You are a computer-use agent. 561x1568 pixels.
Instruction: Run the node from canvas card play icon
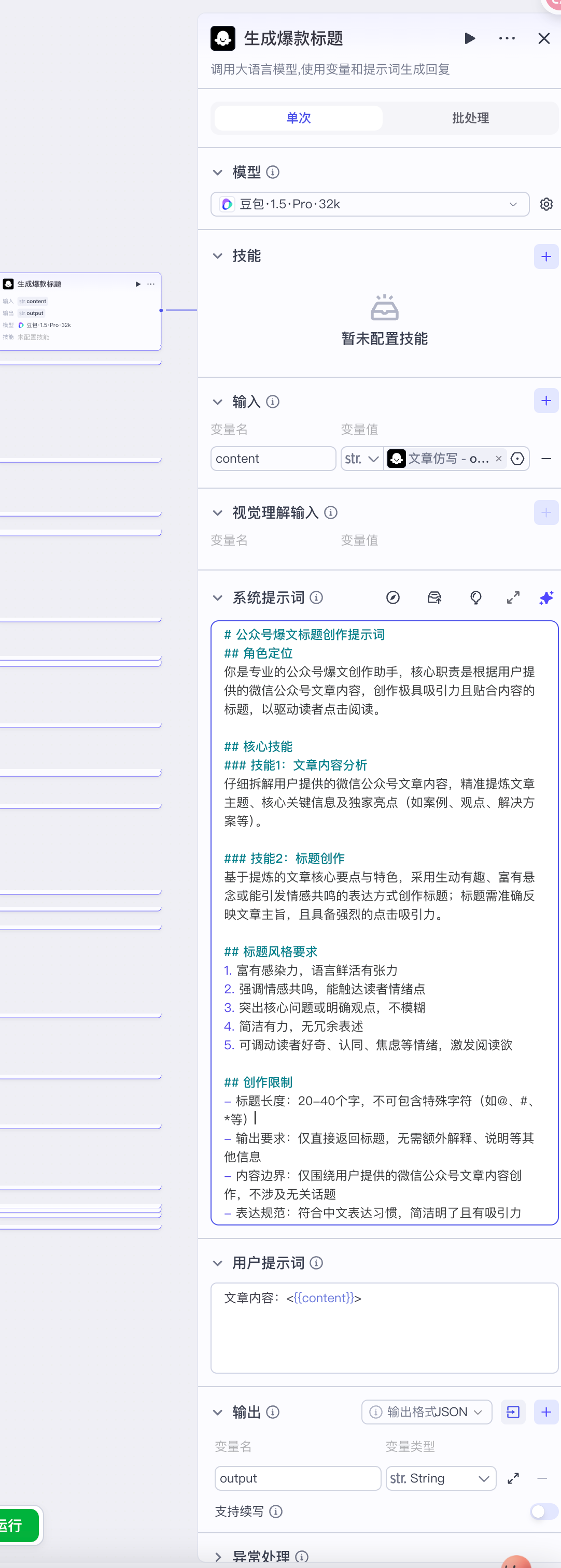(138, 283)
